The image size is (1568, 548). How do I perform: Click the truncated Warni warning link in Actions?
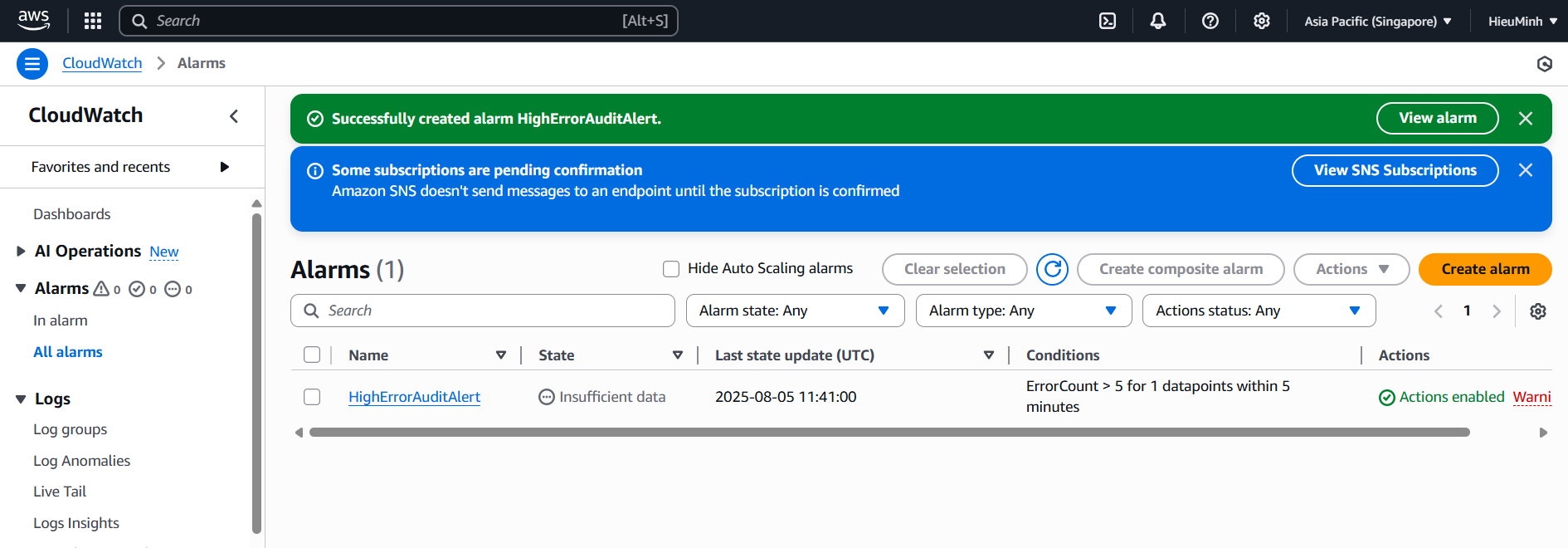tap(1531, 397)
